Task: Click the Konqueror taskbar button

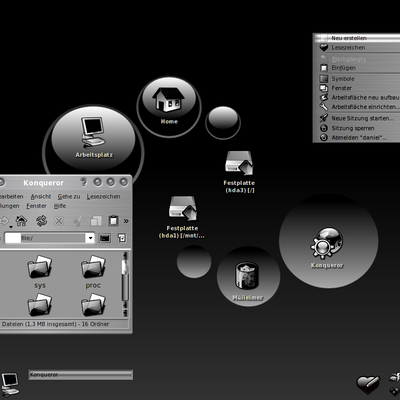Action: click(80, 375)
